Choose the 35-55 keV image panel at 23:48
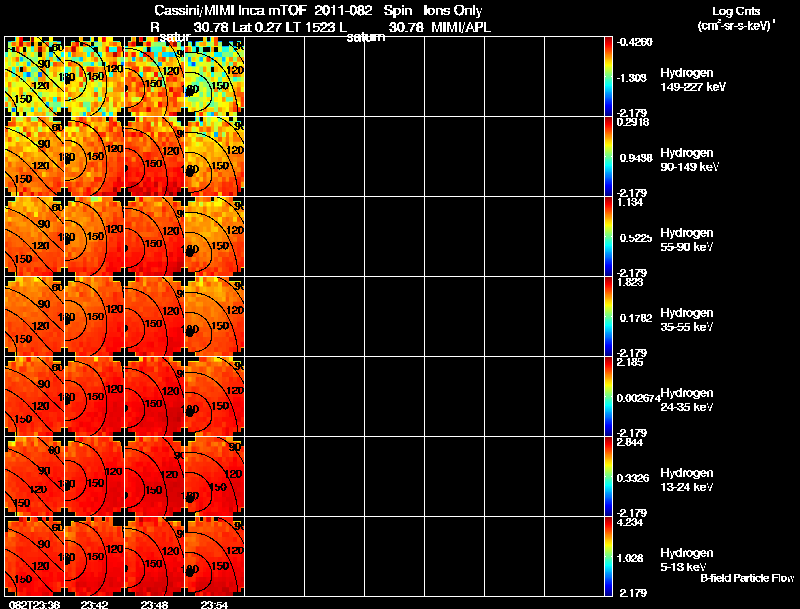The height and width of the screenshot is (609, 800). (x=155, y=317)
